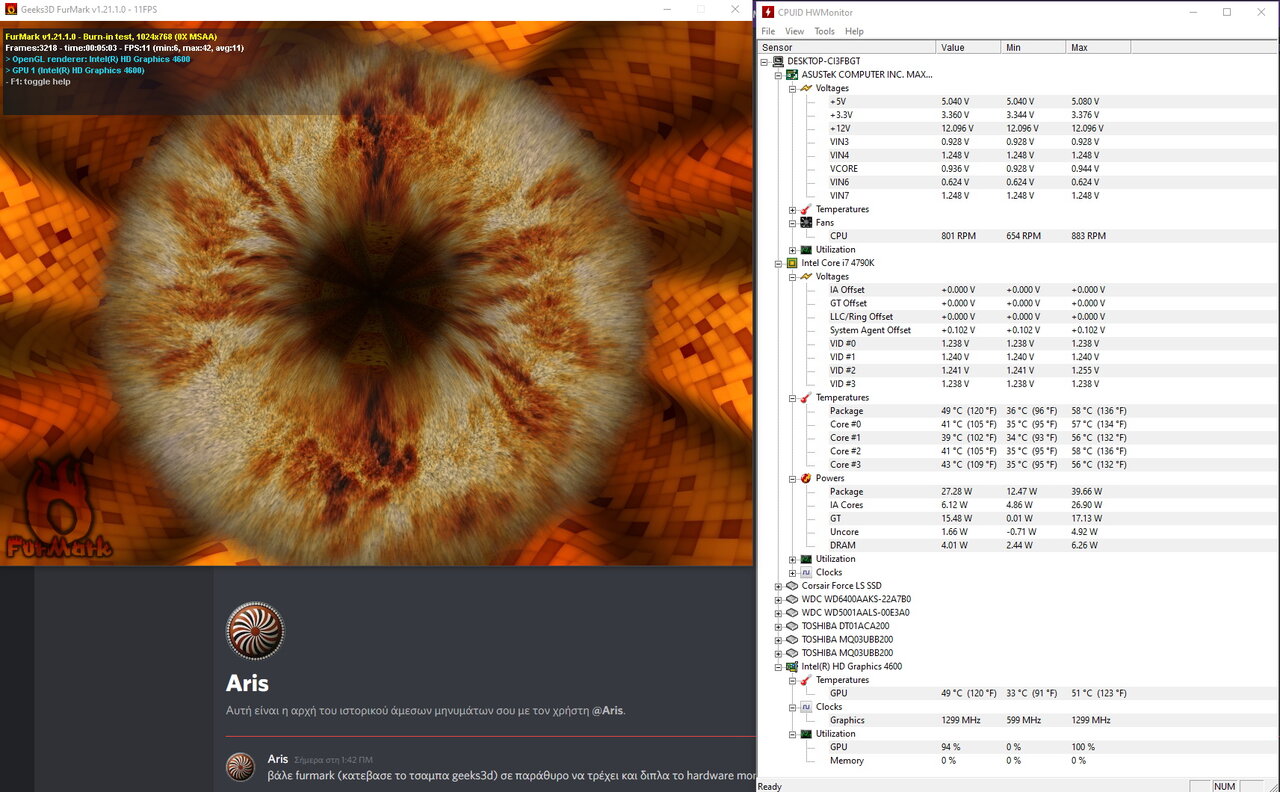The width and height of the screenshot is (1280, 792).
Task: Collapse the motherboard Voltages section
Action: [x=793, y=88]
